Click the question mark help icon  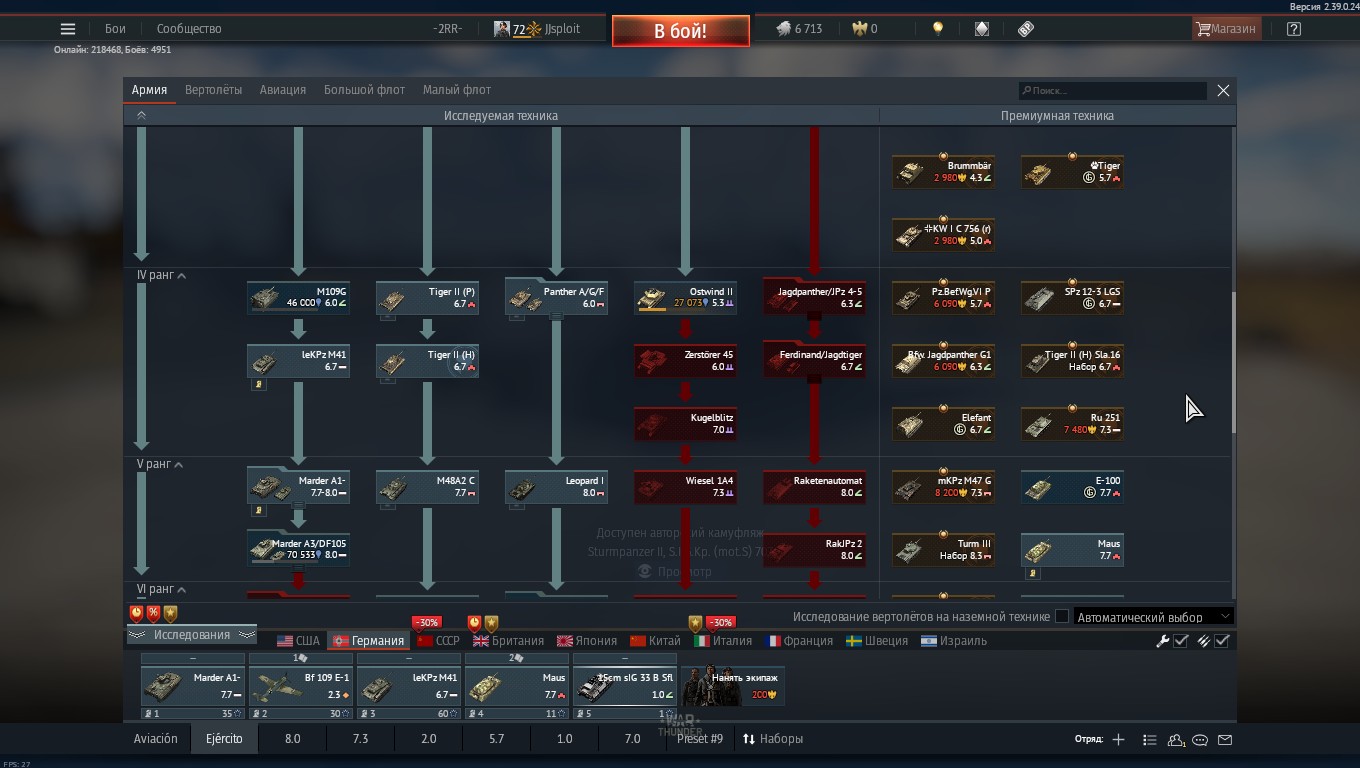tap(1293, 29)
